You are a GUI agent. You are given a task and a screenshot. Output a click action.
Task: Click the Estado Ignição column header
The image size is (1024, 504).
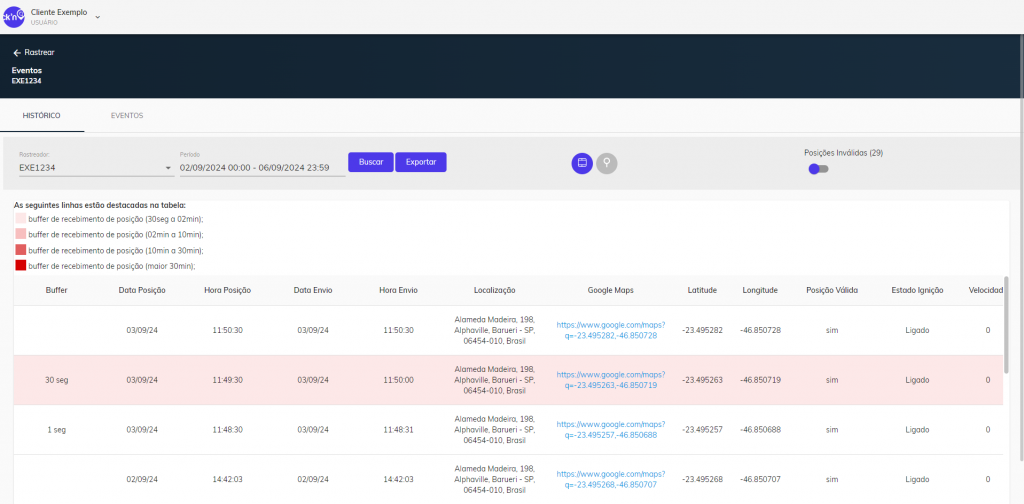pos(917,291)
